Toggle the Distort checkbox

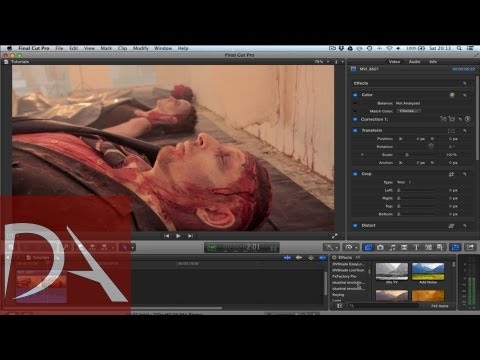click(x=355, y=226)
